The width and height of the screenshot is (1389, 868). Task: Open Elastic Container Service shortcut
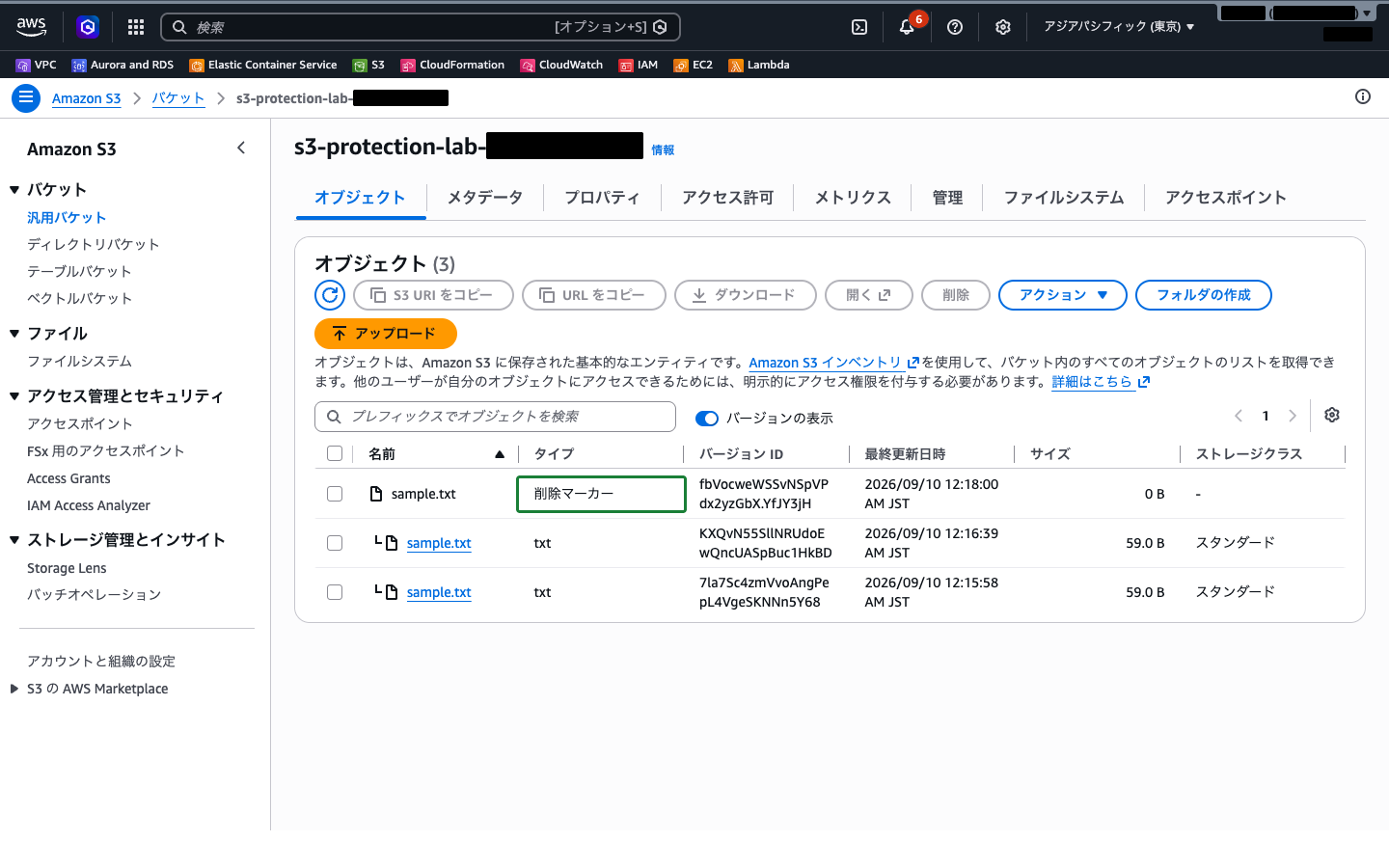click(263, 65)
